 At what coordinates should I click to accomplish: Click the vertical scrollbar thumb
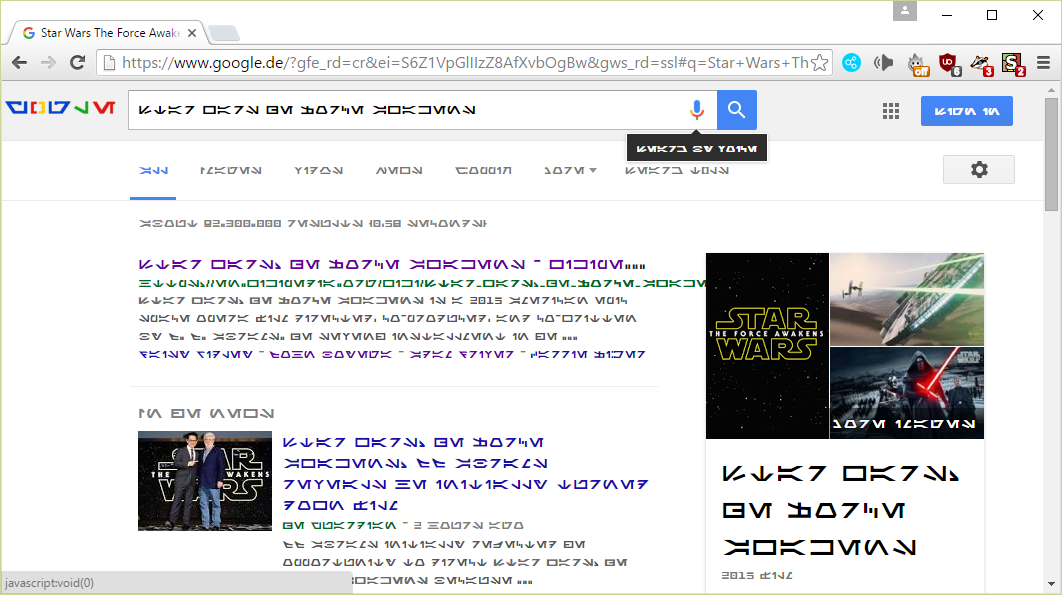(x=1050, y=155)
